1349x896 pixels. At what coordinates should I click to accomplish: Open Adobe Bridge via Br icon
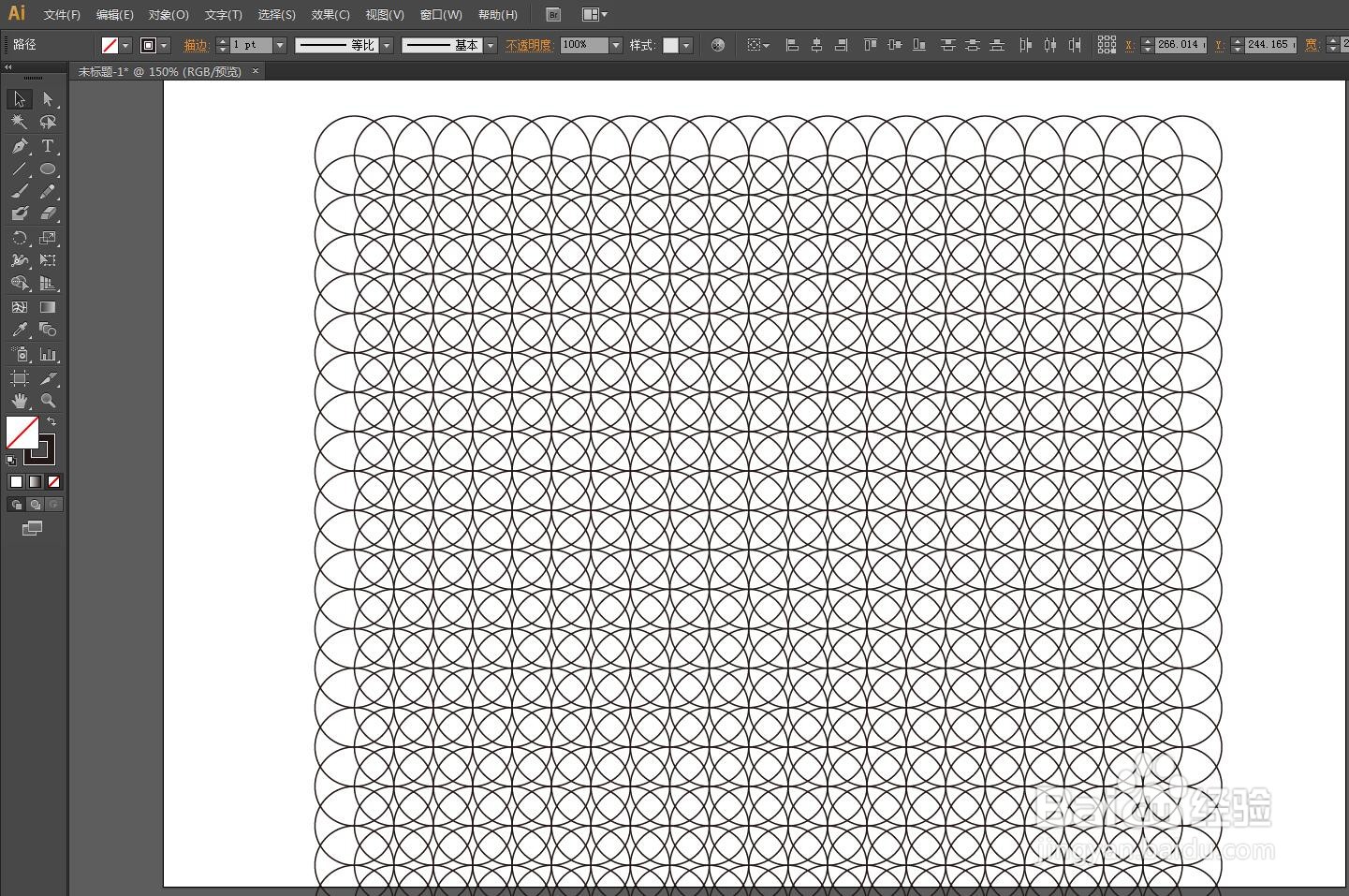click(553, 15)
